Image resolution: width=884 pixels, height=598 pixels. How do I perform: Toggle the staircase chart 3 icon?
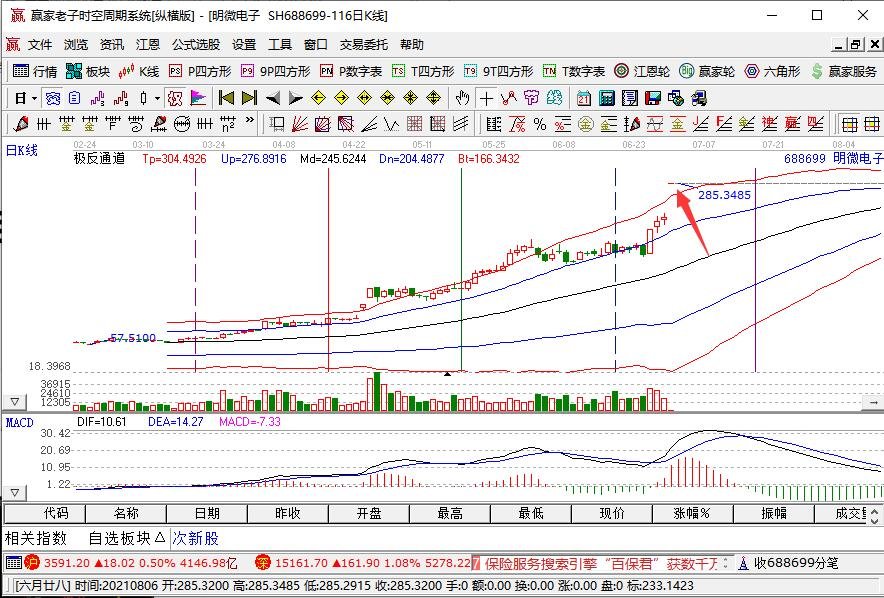pos(98,99)
